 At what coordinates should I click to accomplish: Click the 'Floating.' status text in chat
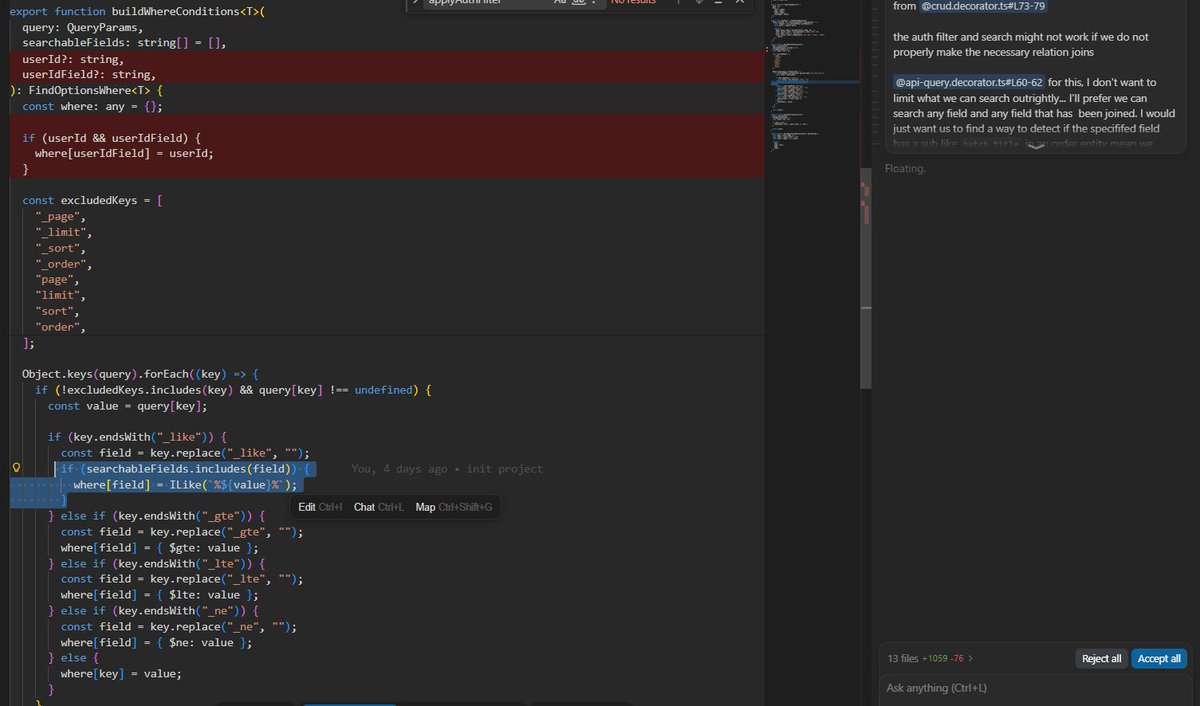click(905, 168)
